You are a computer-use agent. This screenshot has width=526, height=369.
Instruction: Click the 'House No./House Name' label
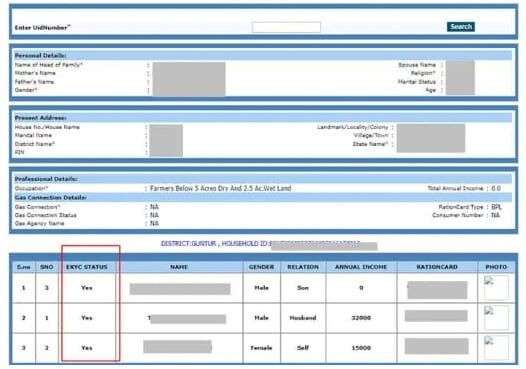[47, 127]
